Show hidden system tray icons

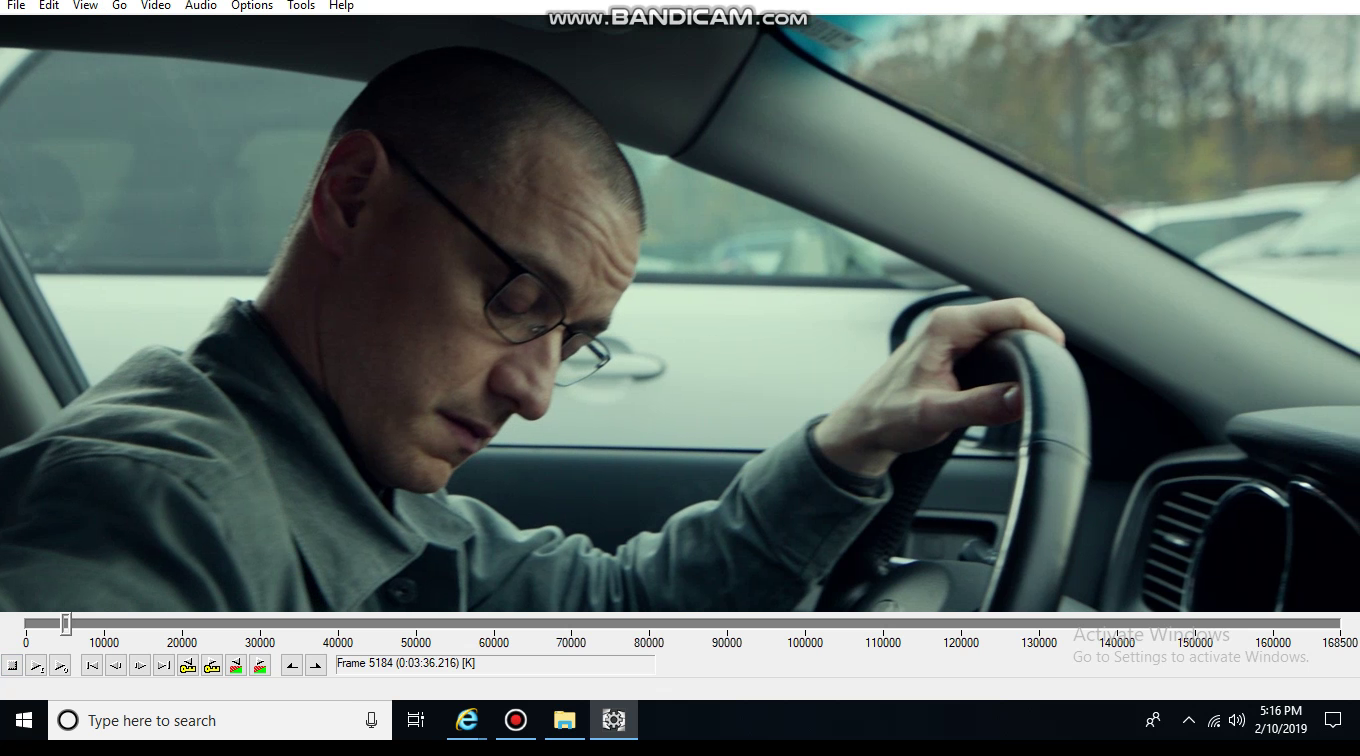point(1189,720)
